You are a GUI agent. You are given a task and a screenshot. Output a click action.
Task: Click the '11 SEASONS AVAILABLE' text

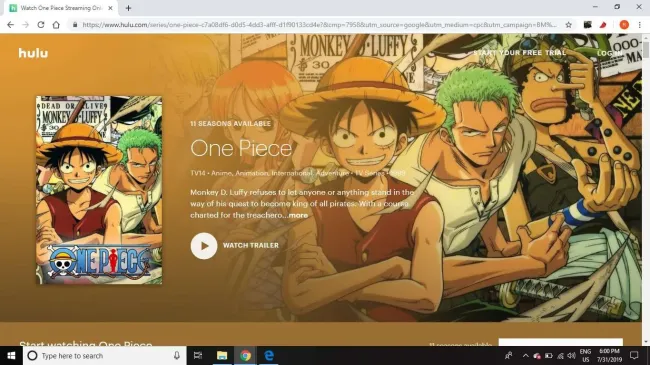pyautogui.click(x=230, y=124)
